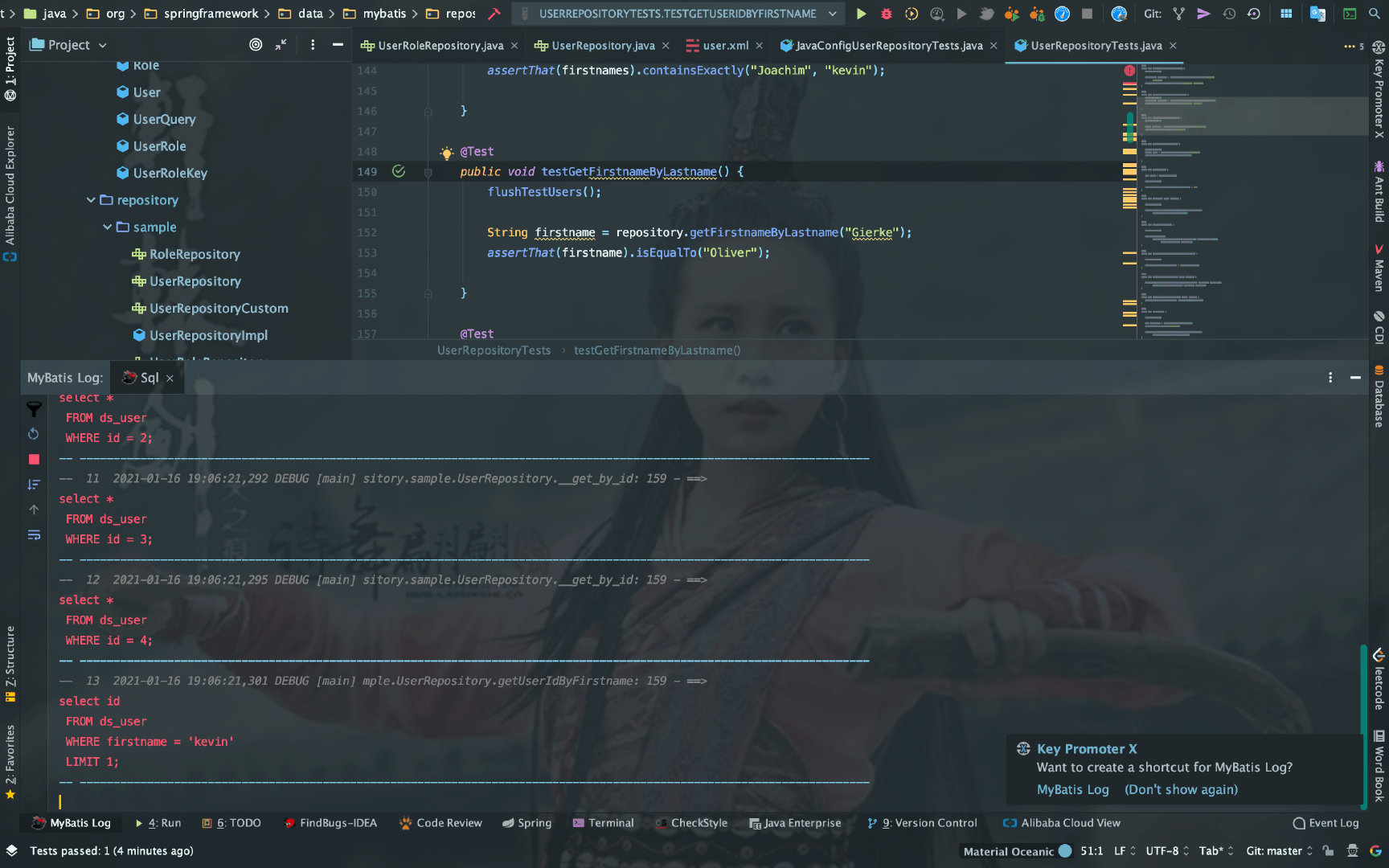Image resolution: width=1389 pixels, height=868 pixels.
Task: Open MyBatis Log panel options menu
Action: point(1330,378)
